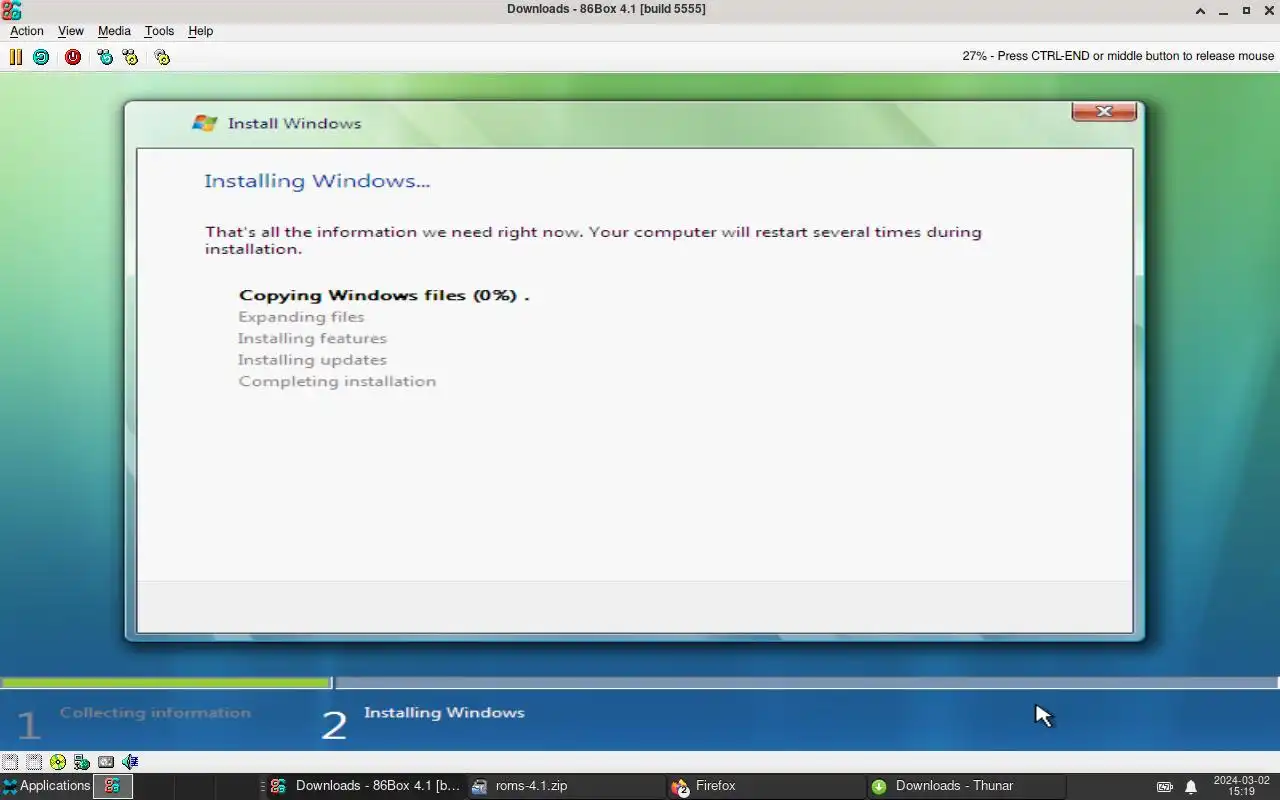Click the Installing Windows... heading
Image resolution: width=1280 pixels, height=800 pixels.
317,181
